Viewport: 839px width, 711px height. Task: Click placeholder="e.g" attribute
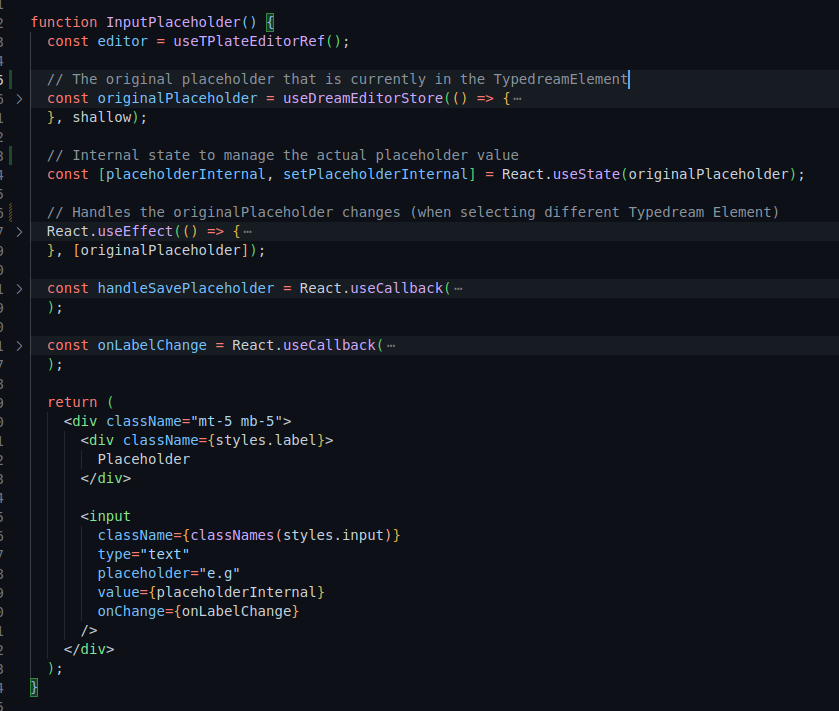click(169, 573)
